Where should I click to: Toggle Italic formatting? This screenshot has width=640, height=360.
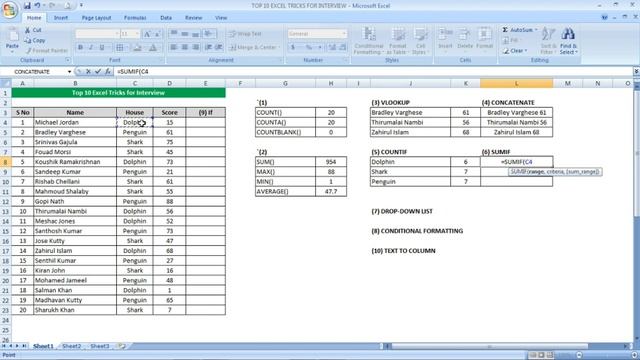[91, 48]
